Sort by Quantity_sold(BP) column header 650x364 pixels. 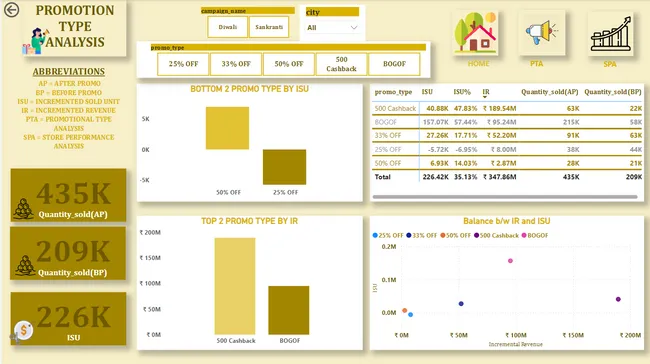point(613,92)
